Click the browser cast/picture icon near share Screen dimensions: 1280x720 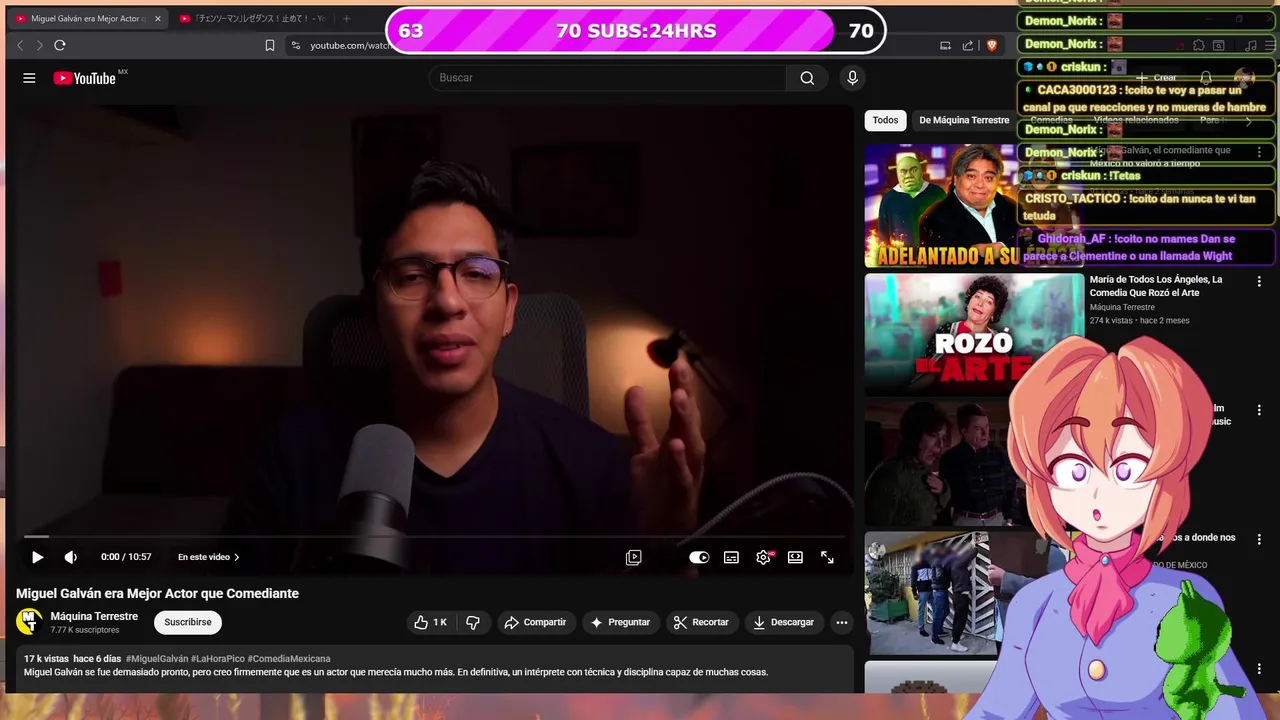(x=945, y=45)
